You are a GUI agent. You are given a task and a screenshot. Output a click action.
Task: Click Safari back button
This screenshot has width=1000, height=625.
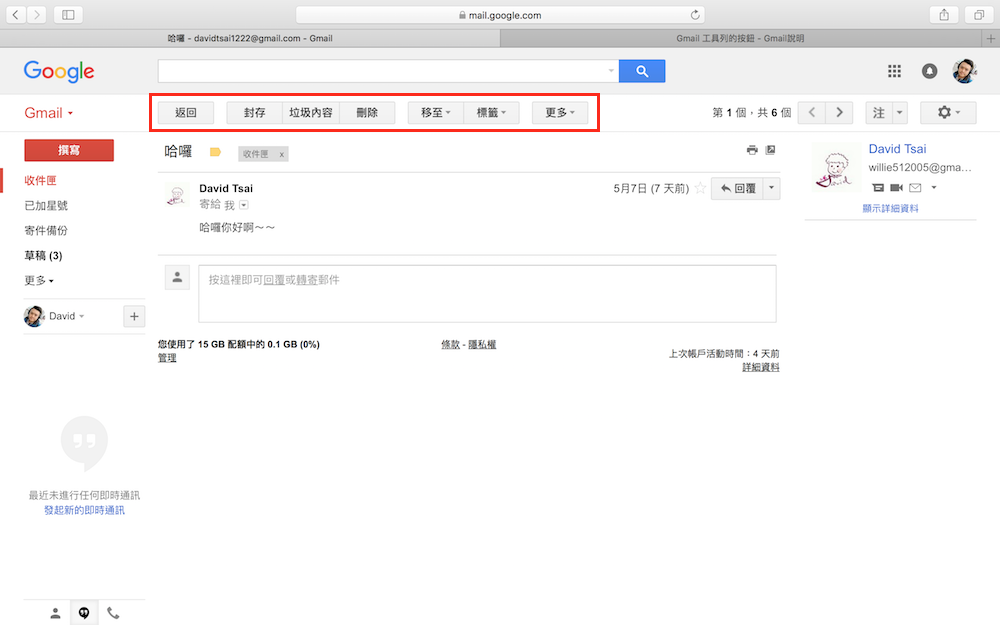[x=16, y=15]
